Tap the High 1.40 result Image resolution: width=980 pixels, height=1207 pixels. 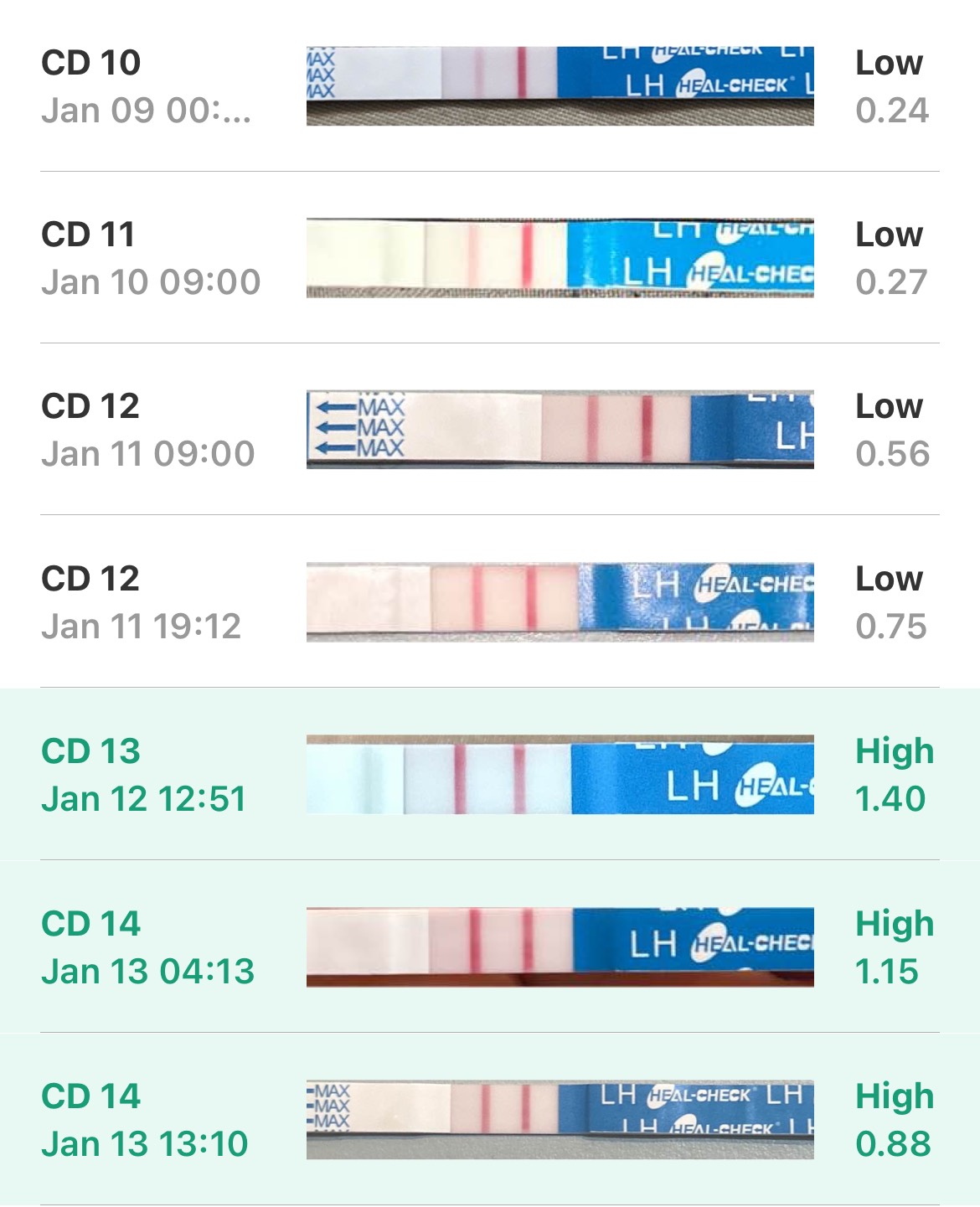[893, 775]
